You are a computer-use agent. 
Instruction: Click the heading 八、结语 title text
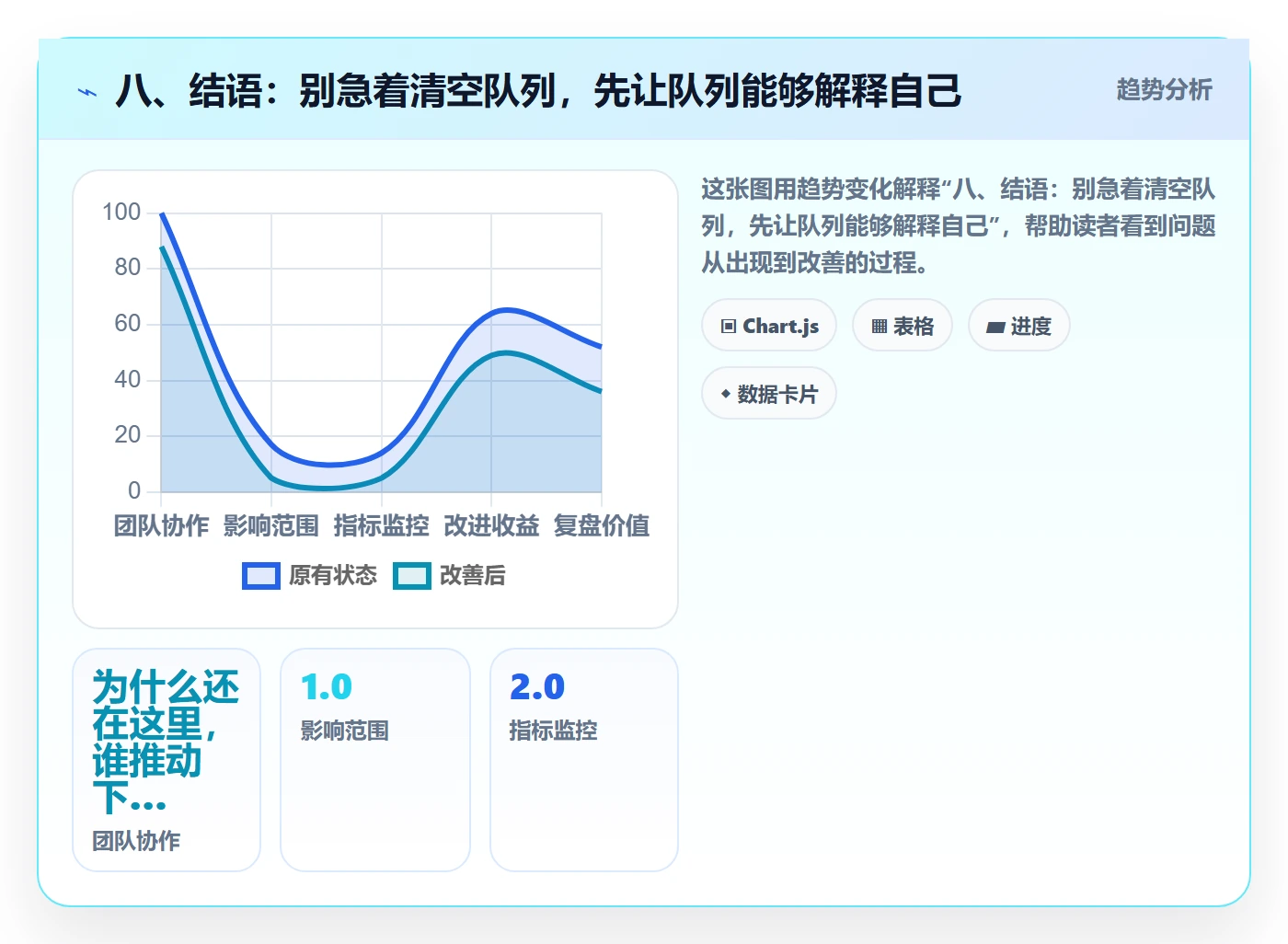[538, 91]
